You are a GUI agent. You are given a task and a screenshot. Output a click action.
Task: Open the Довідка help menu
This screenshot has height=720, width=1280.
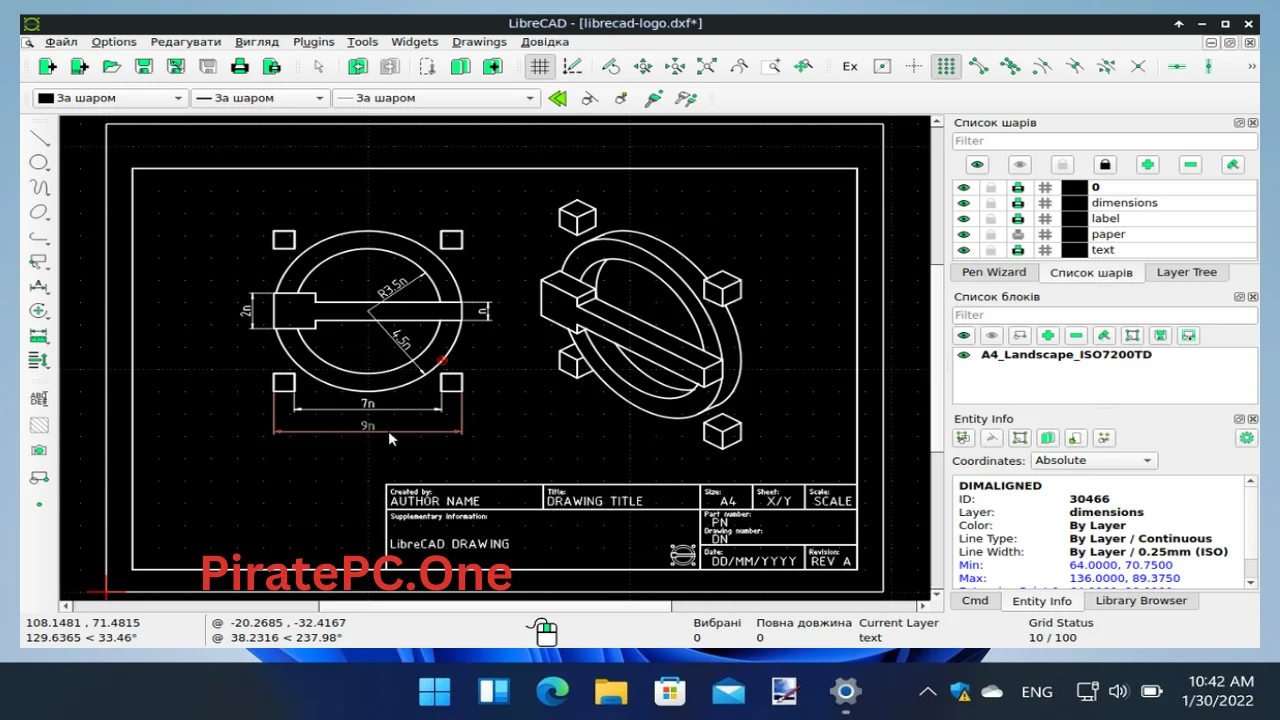pyautogui.click(x=545, y=42)
